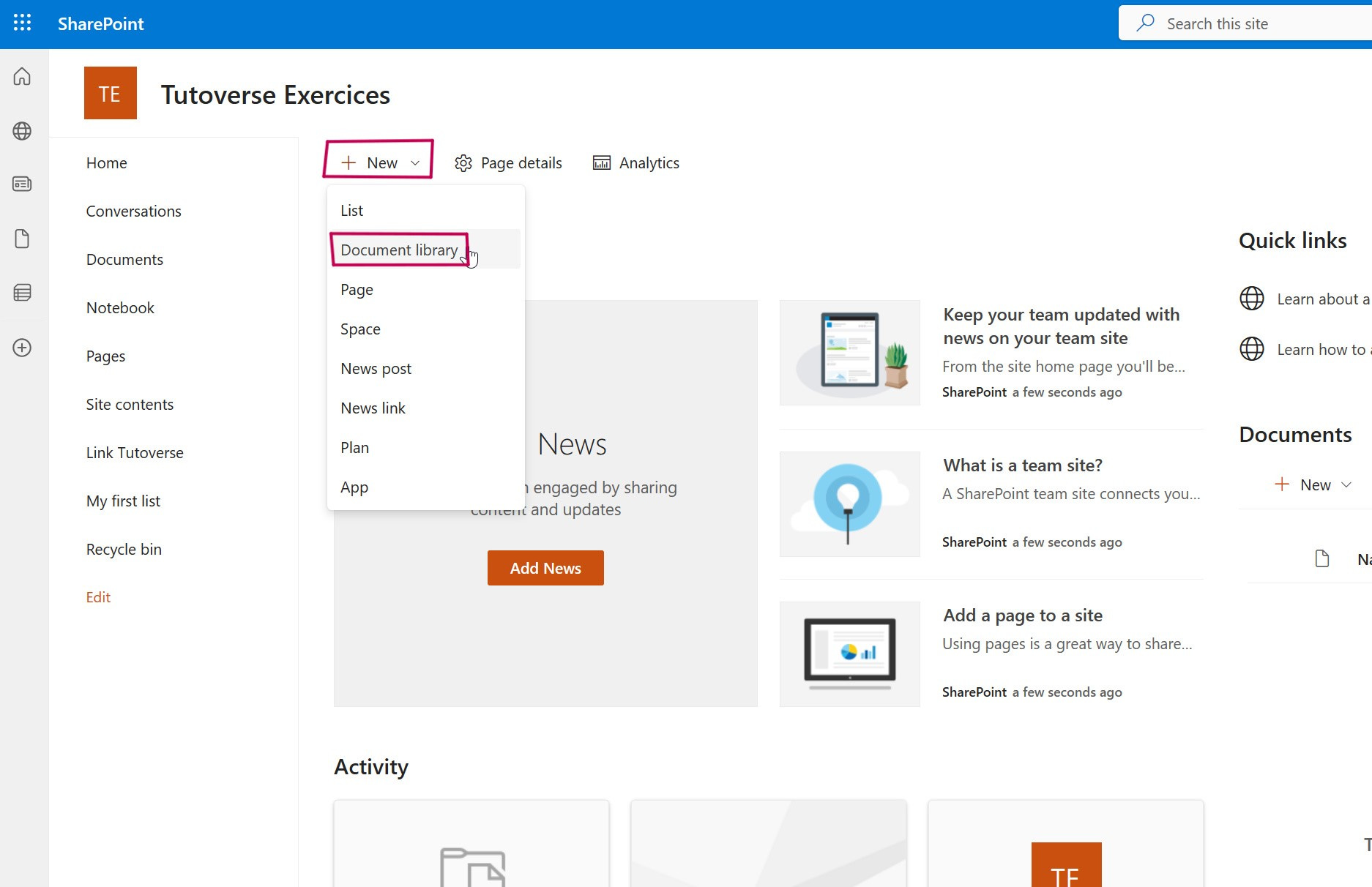Screen dimensions: 1372x887
Task: Click 'Learn about a' quick link
Action: click(1323, 299)
